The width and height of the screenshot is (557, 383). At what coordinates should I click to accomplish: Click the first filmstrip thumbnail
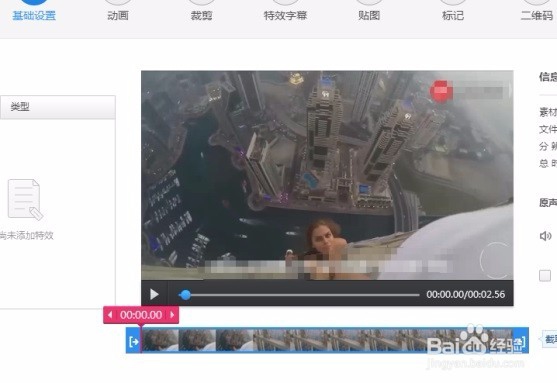160,340
